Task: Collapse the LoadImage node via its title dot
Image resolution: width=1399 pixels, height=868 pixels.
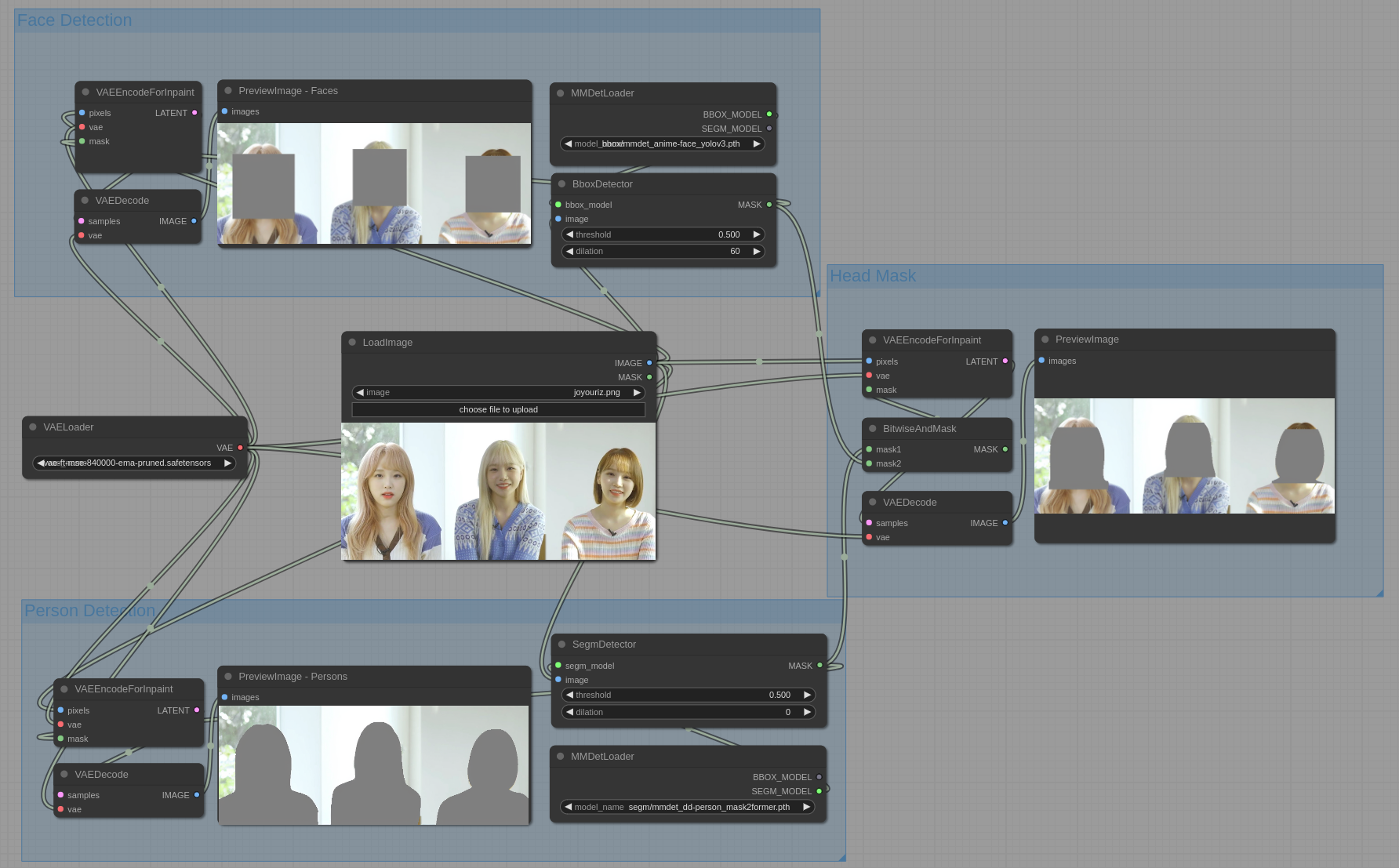Action: coord(352,343)
